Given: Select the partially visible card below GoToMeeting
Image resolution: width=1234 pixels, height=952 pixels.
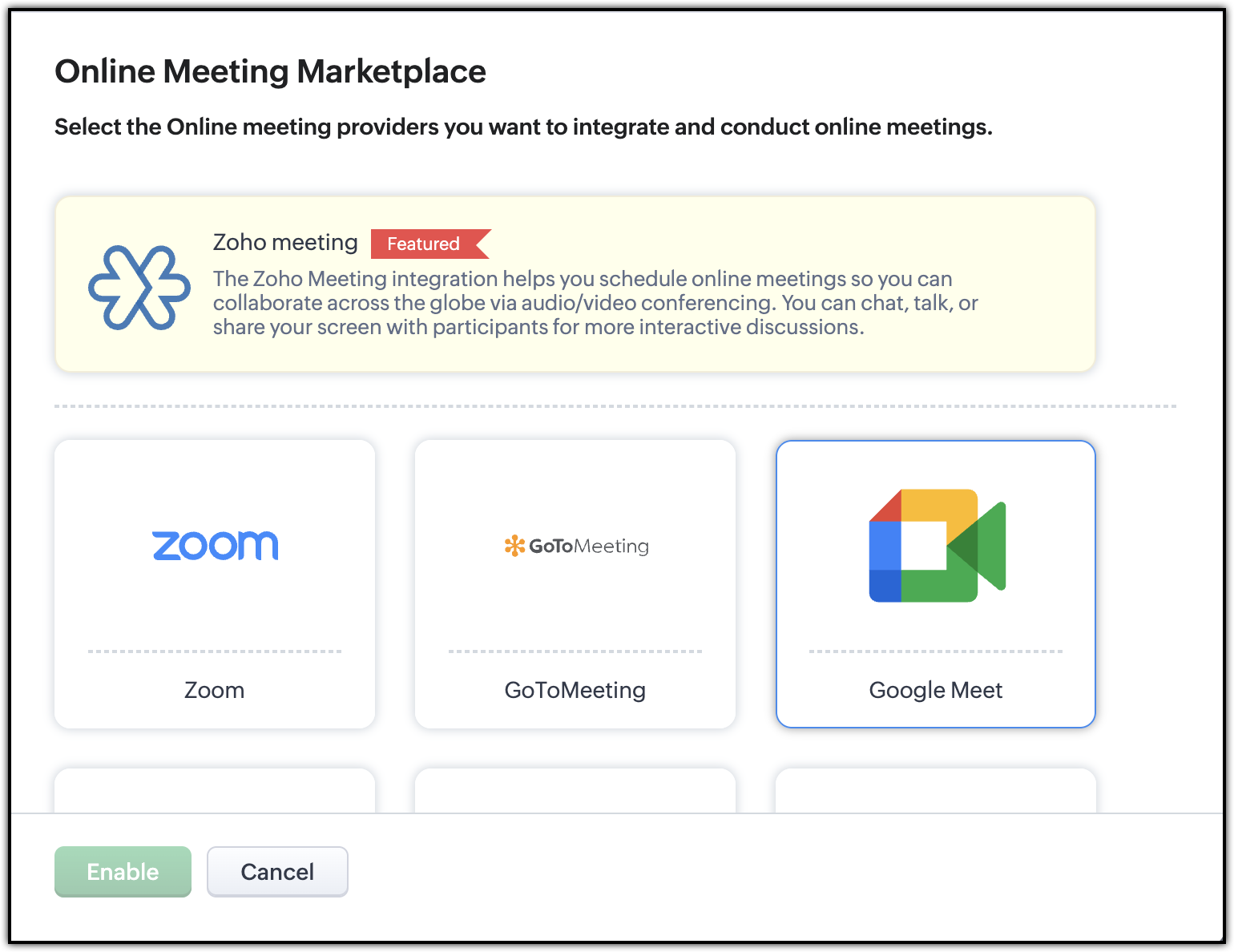Looking at the screenshot, I should click(575, 791).
